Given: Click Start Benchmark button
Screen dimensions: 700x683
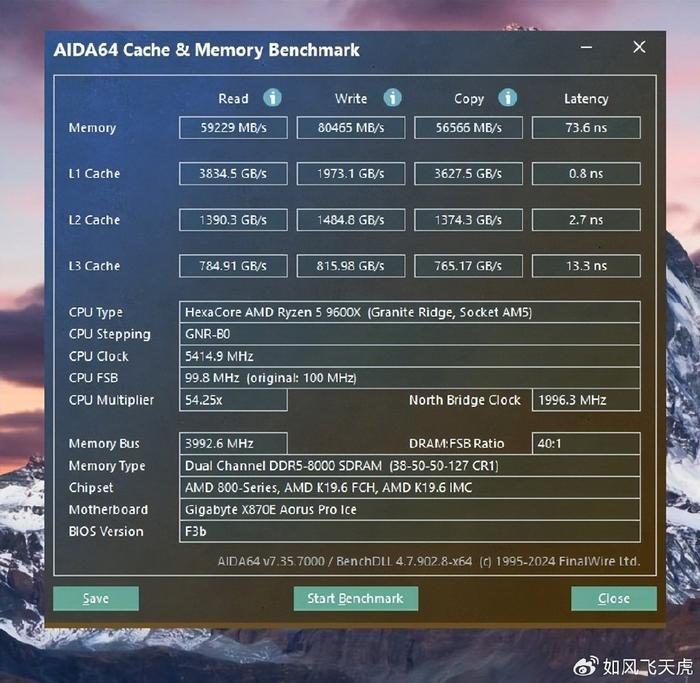Looking at the screenshot, I should point(356,598).
